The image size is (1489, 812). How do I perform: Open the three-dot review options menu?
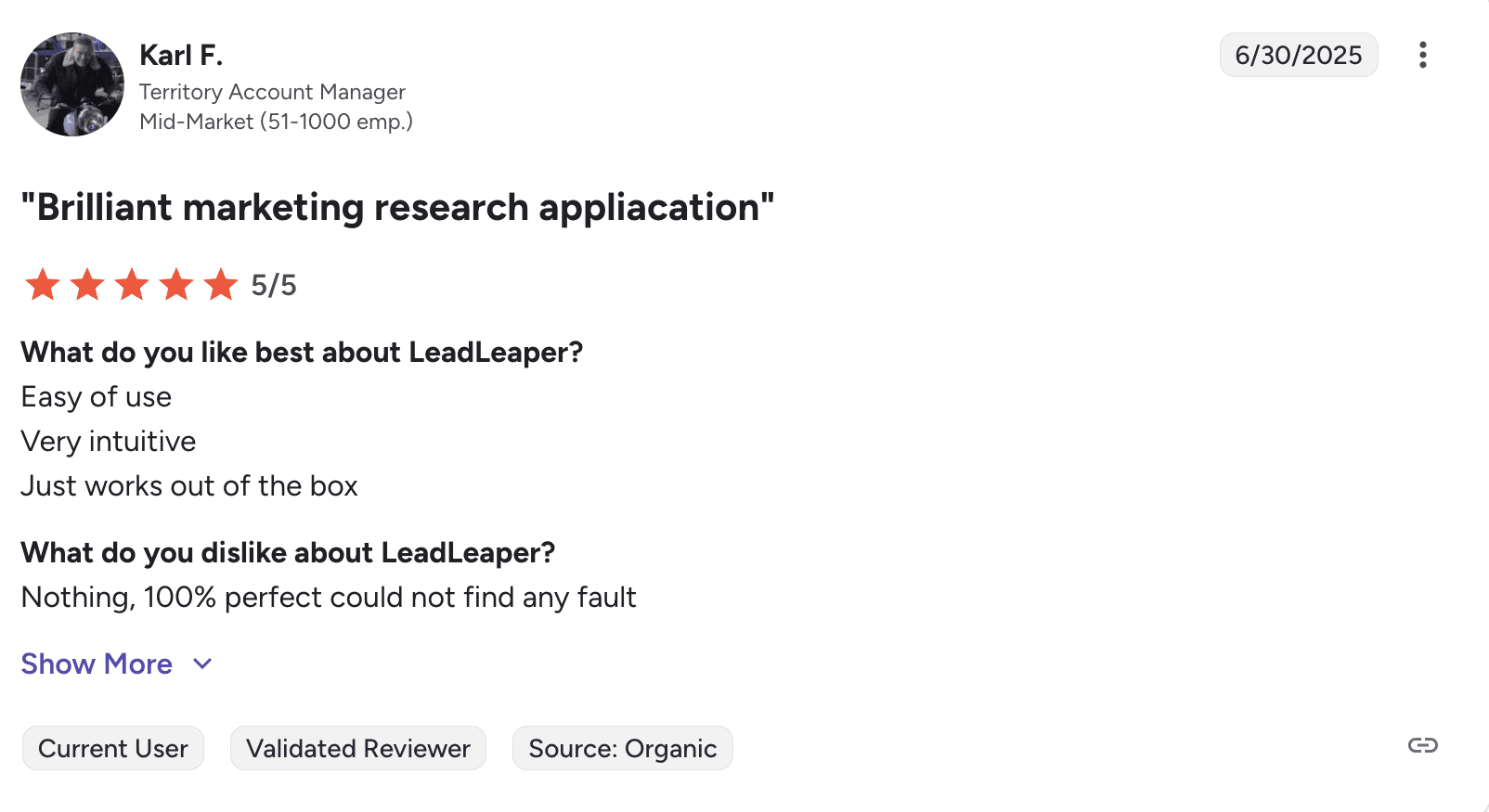tap(1422, 55)
